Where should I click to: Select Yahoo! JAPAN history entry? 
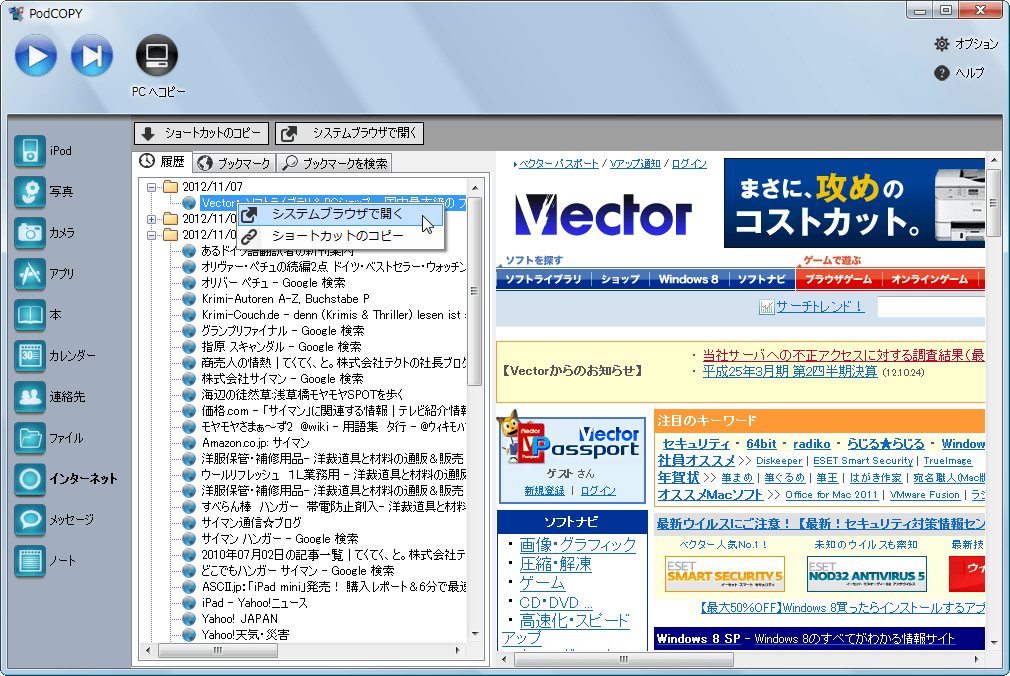point(240,619)
